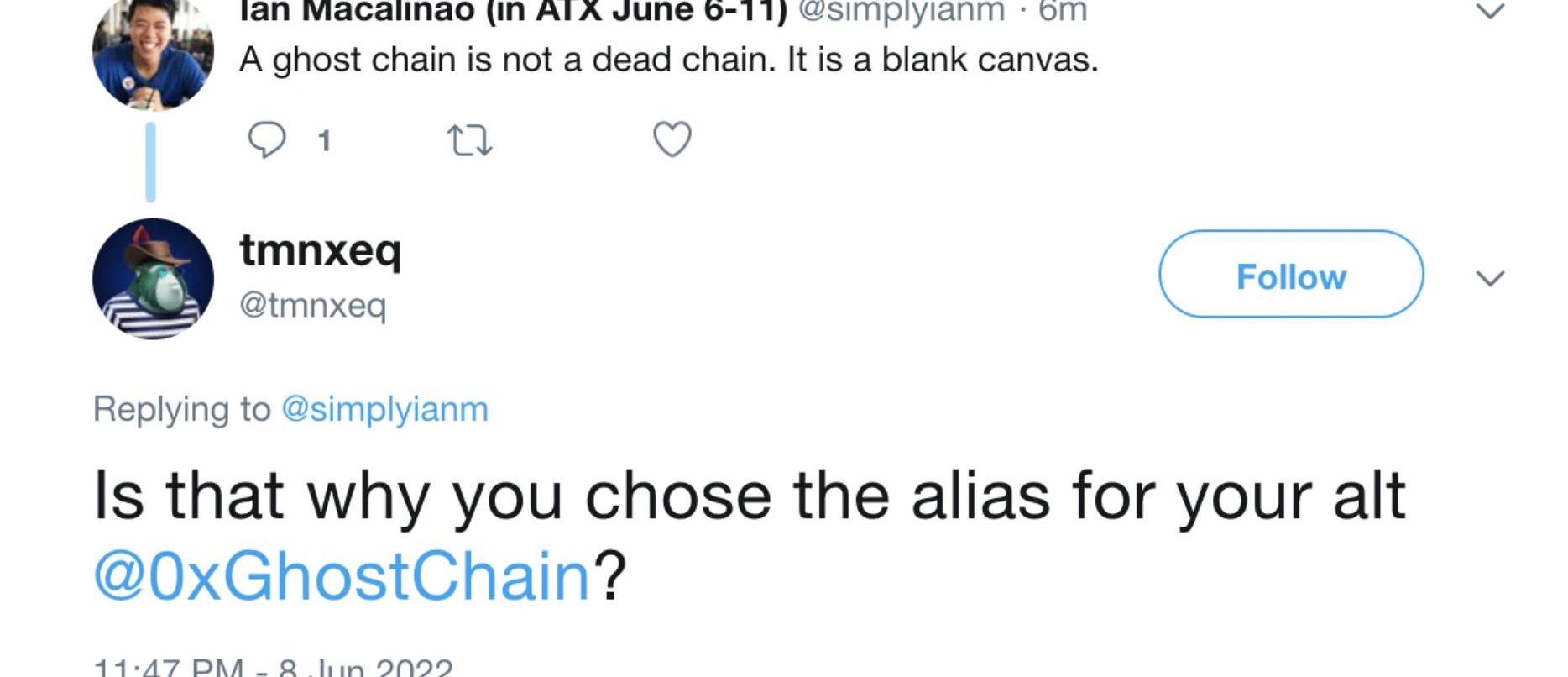Click the reply count number 1

[325, 140]
